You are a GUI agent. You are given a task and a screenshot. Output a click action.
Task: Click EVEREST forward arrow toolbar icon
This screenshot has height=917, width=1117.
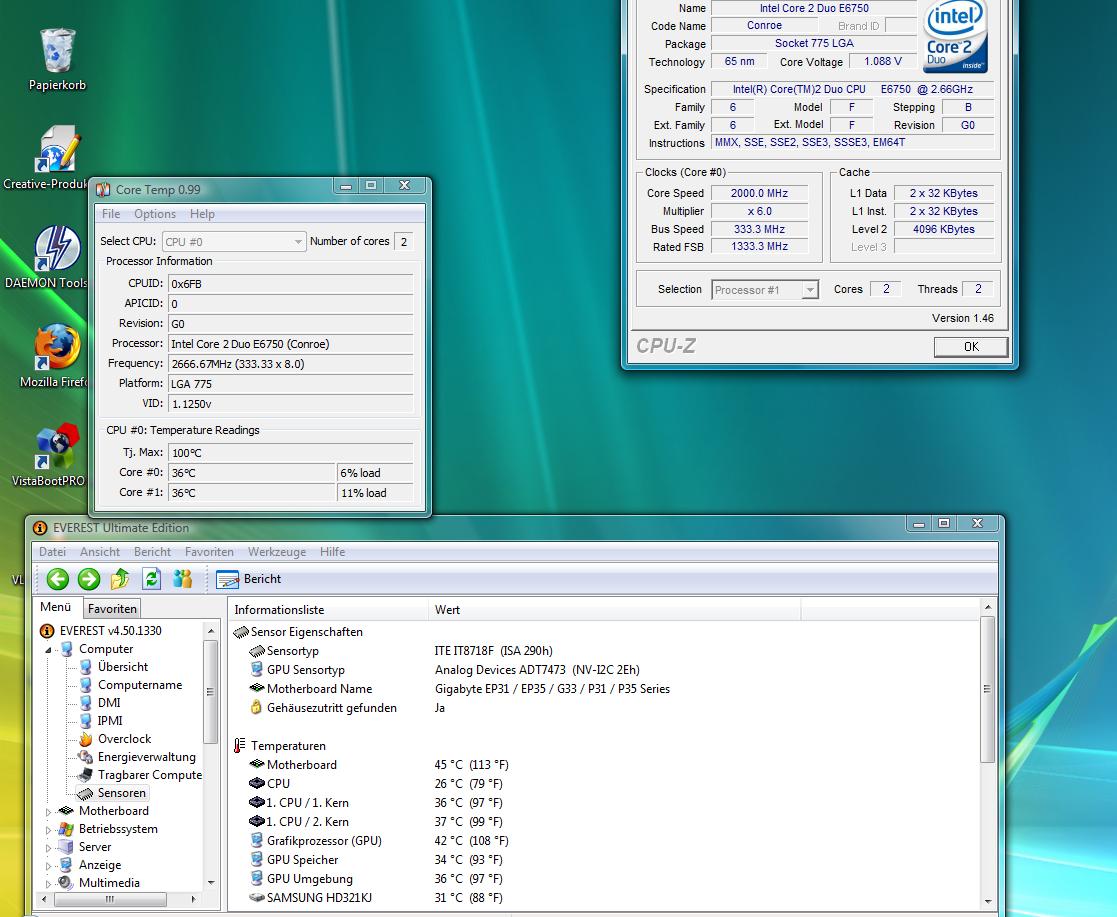click(x=89, y=579)
